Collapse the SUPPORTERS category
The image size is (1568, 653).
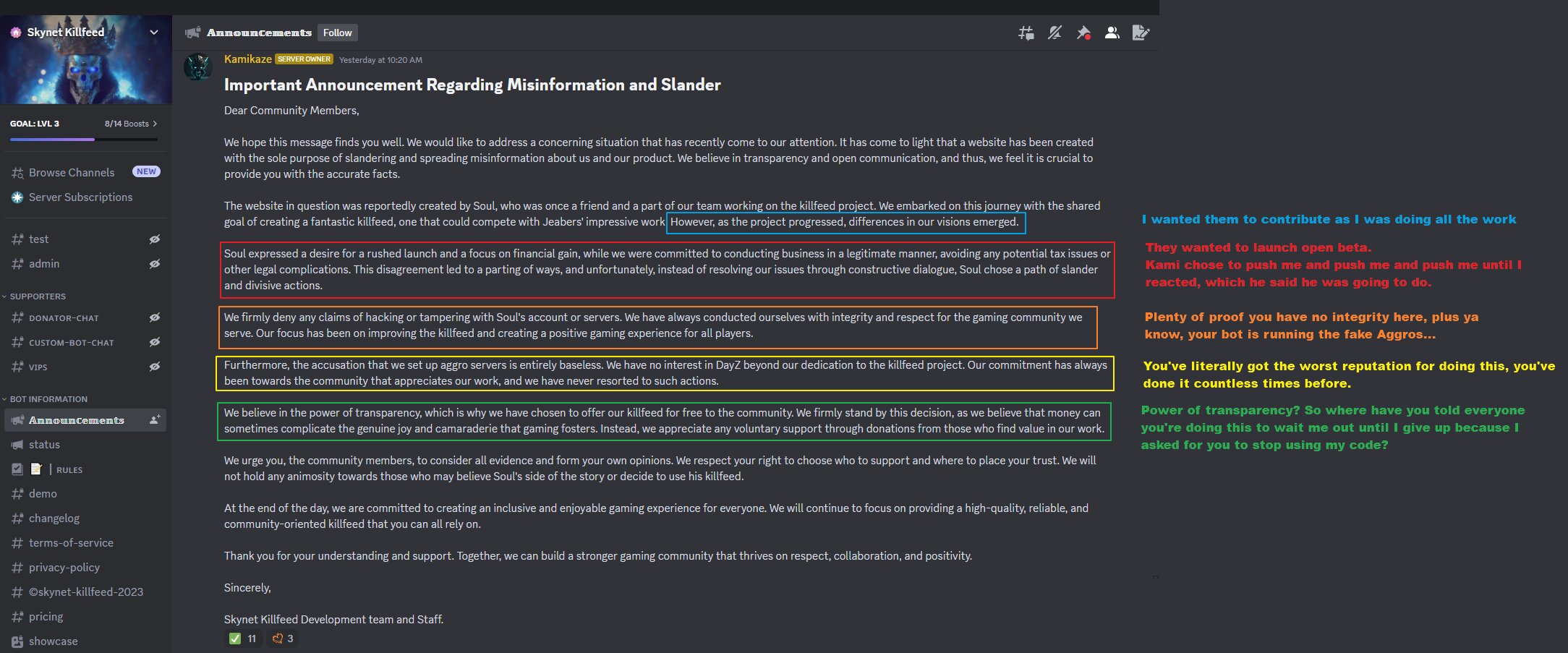[34, 296]
